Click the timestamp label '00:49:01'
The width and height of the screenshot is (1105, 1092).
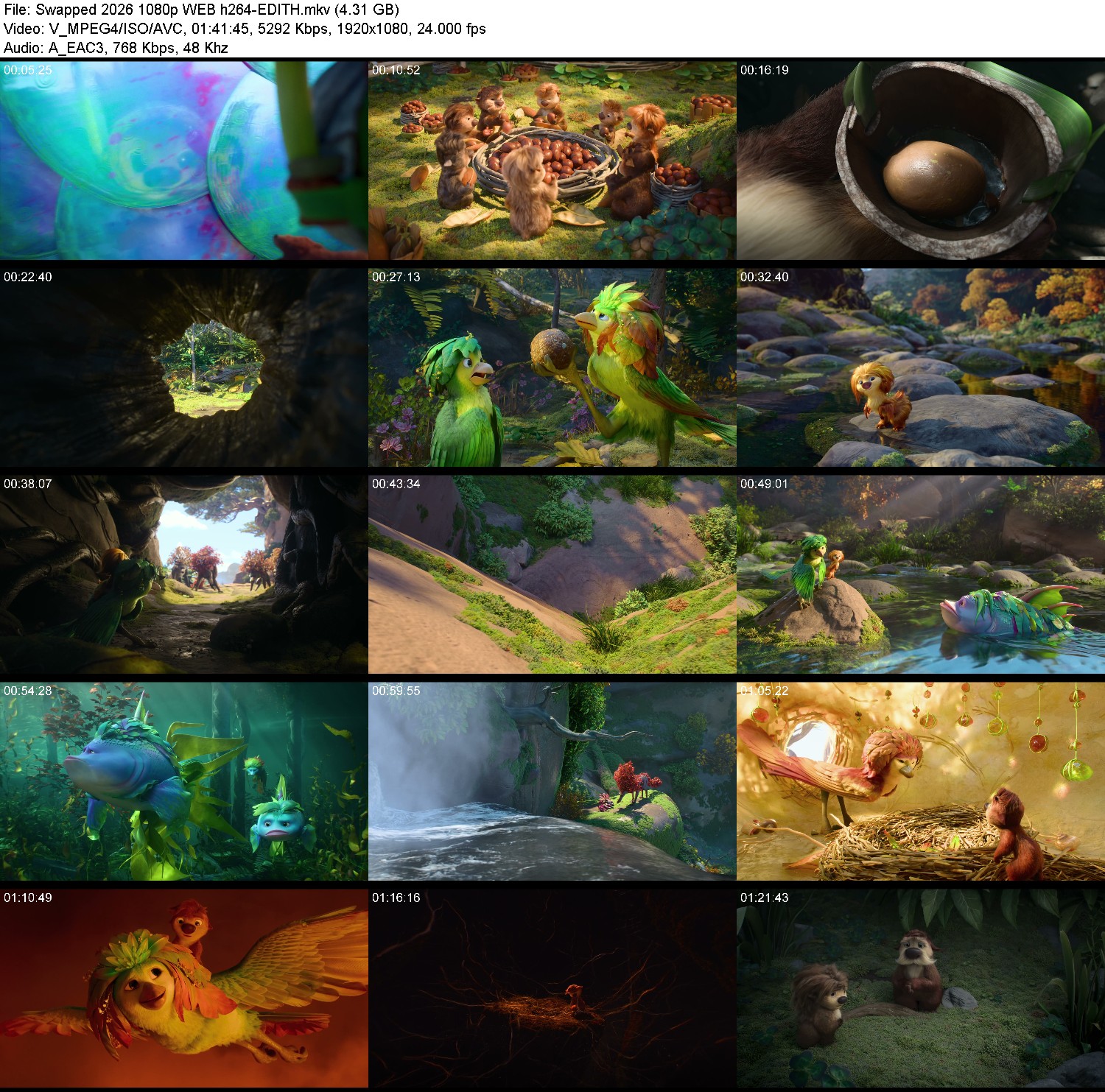(x=765, y=484)
